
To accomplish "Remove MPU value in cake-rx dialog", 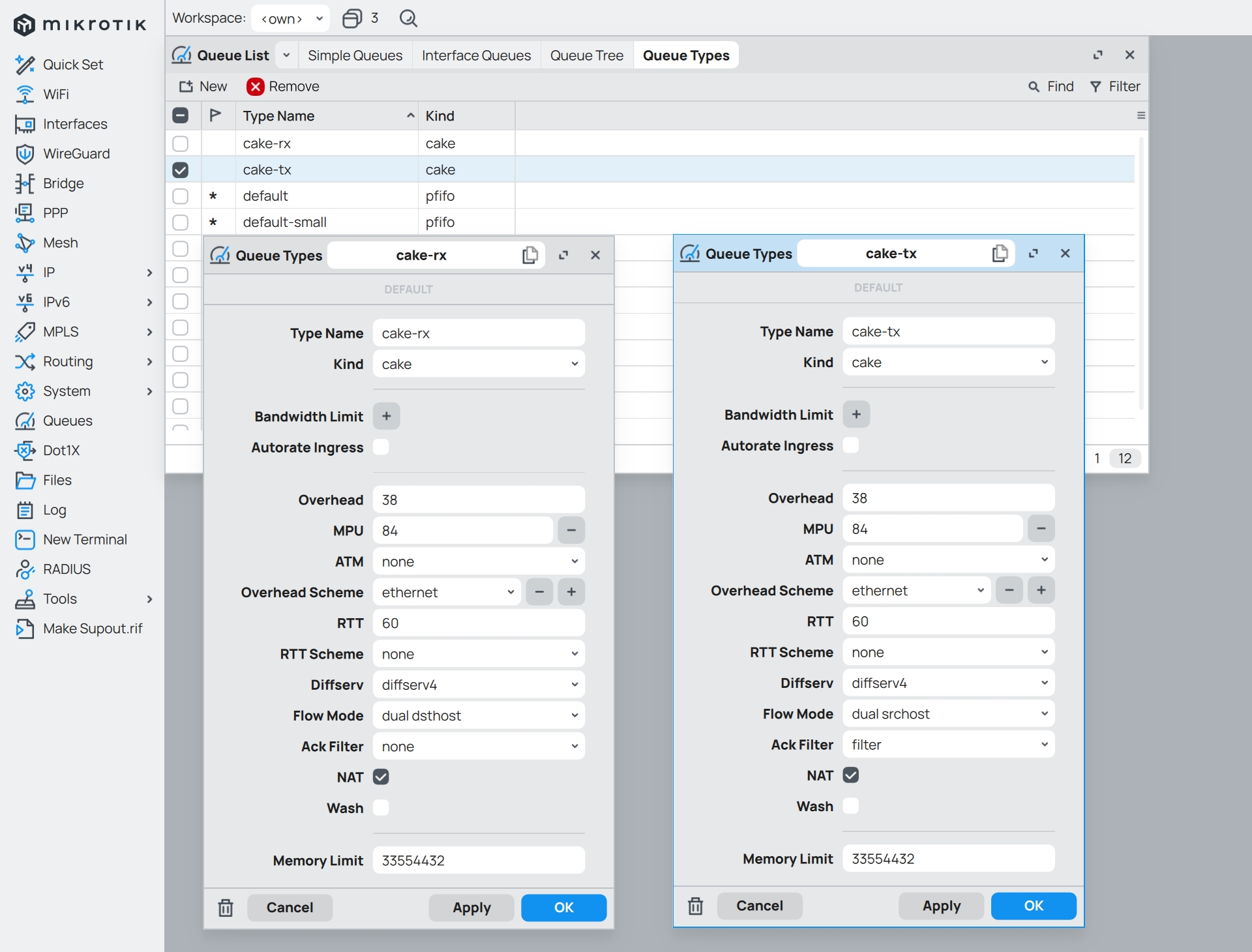I will point(571,530).
